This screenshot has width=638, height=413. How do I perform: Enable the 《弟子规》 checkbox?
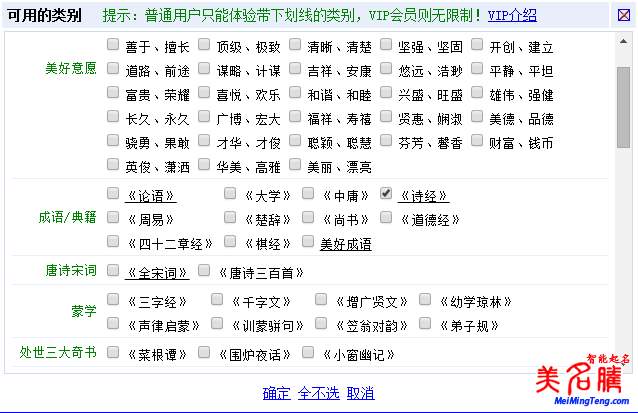tap(427, 324)
